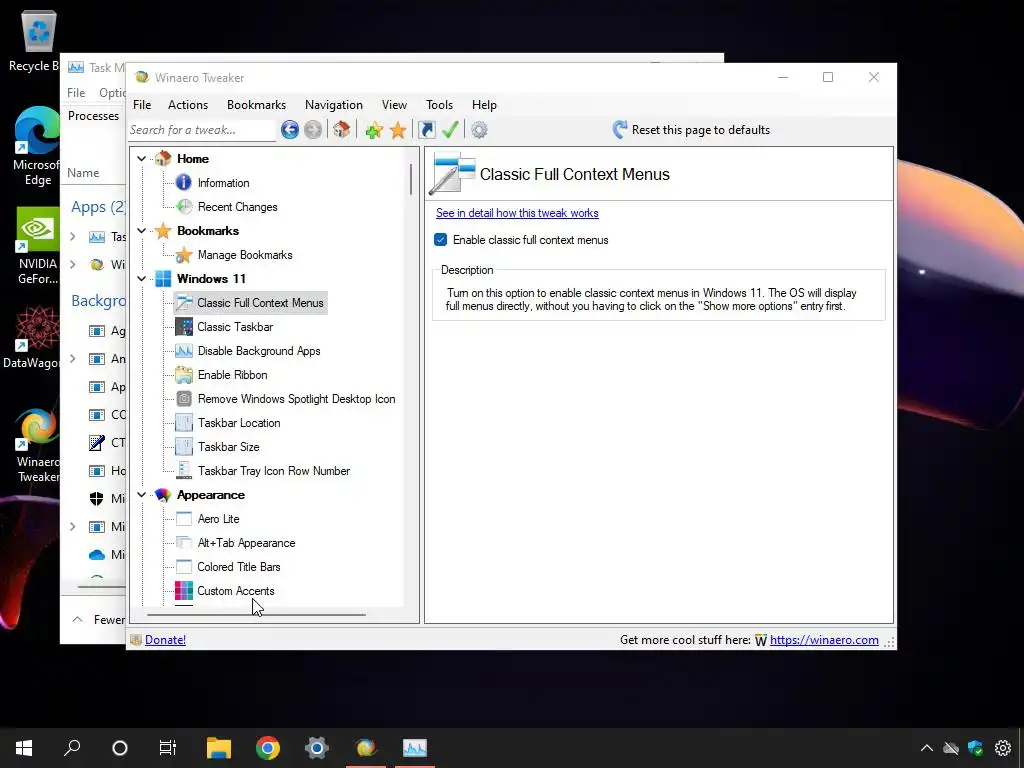Click the Manage Bookmarks star icon
Screen dimensions: 1024x768
(x=184, y=255)
